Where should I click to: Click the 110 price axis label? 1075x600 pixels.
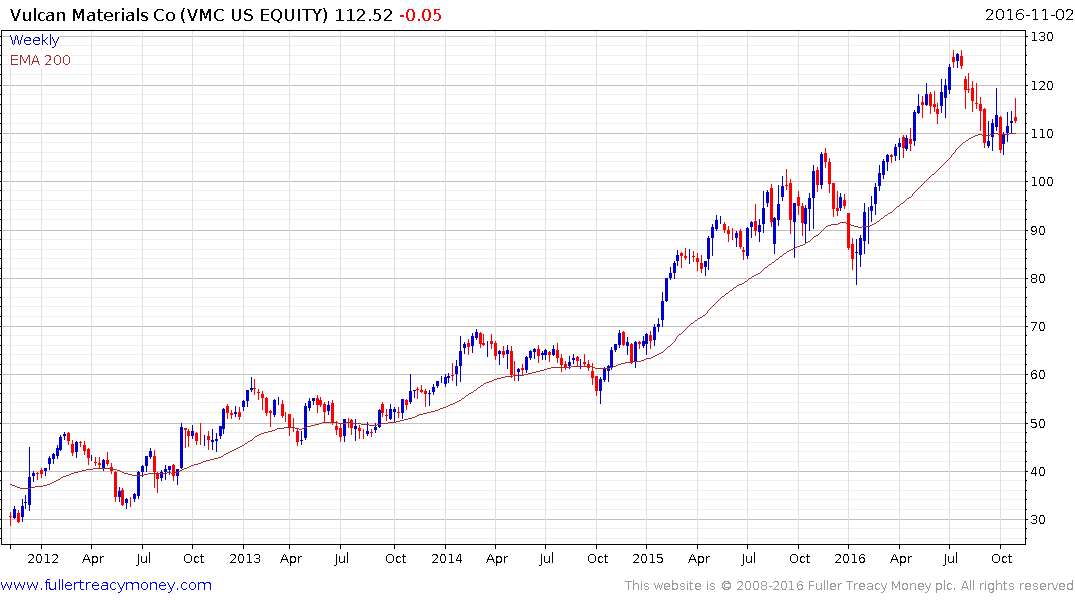click(x=1042, y=133)
